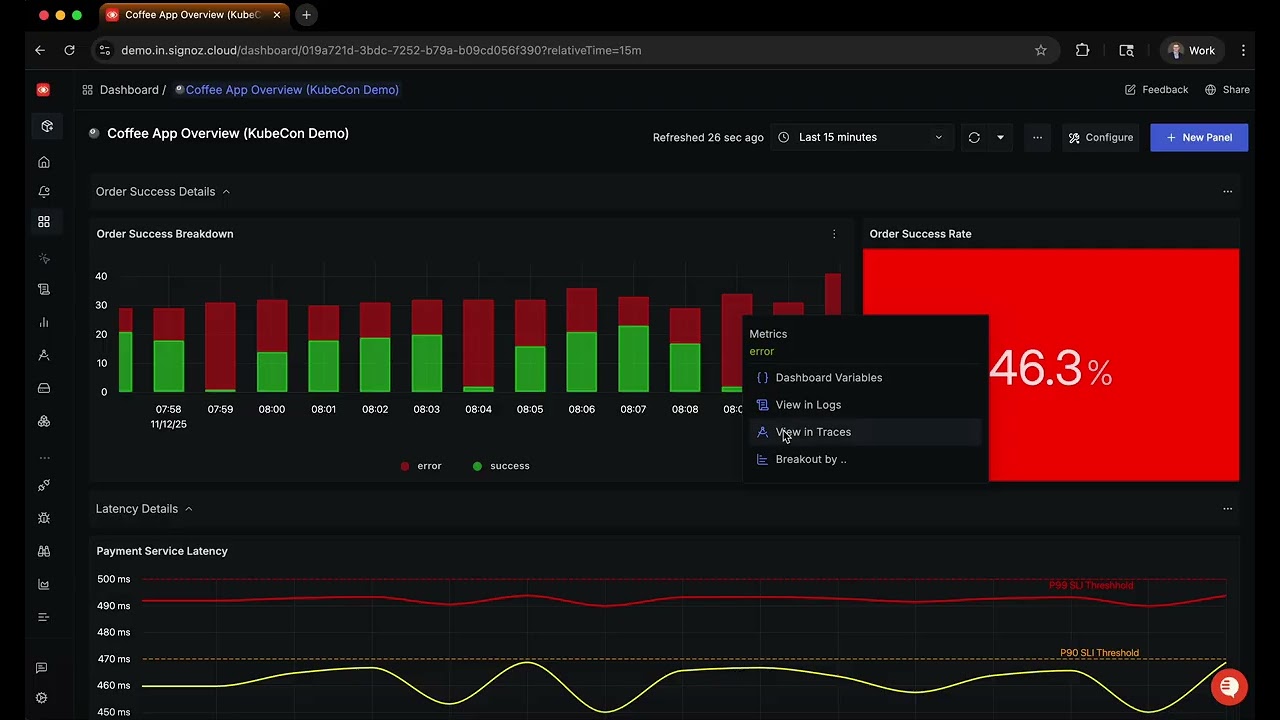This screenshot has width=1280, height=720.
Task: Select Breakout by menu item
Action: 865,459
